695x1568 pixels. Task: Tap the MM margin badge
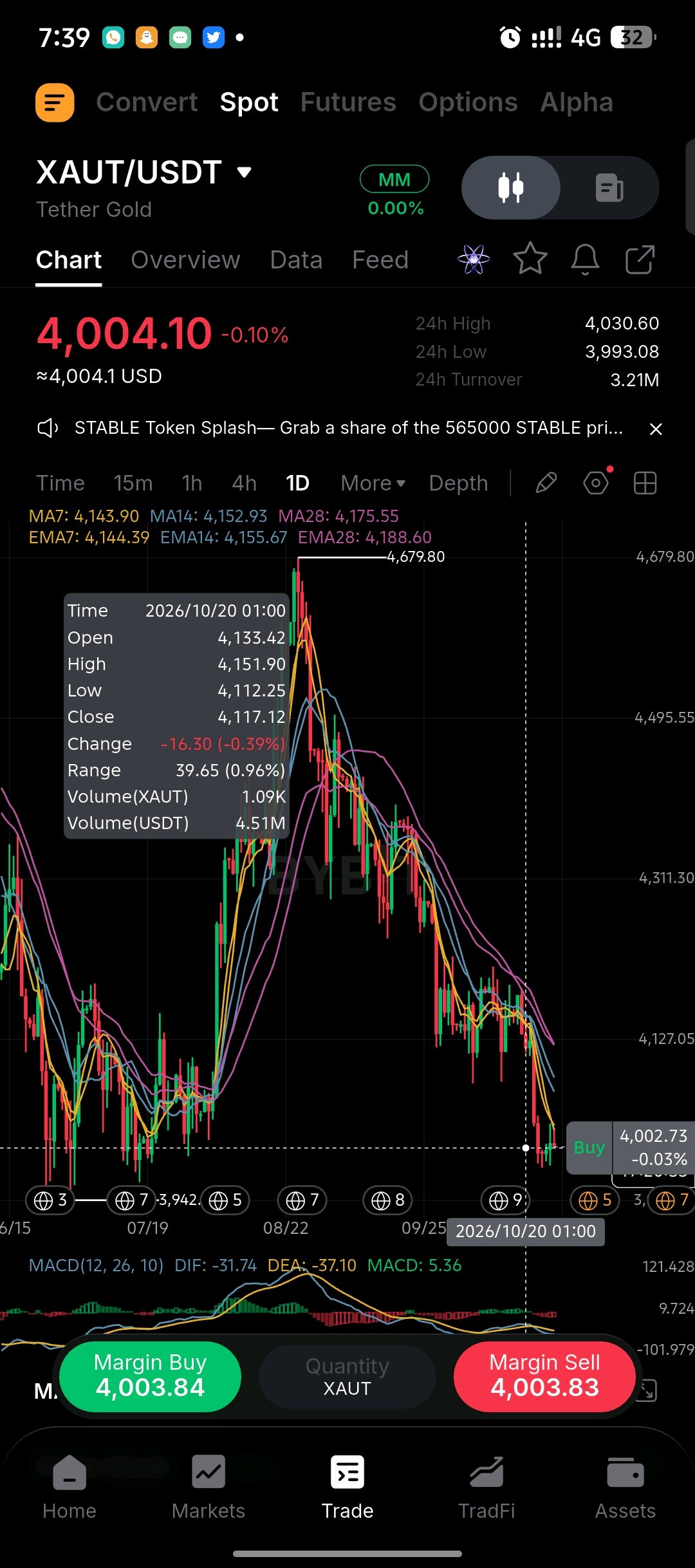click(x=394, y=179)
